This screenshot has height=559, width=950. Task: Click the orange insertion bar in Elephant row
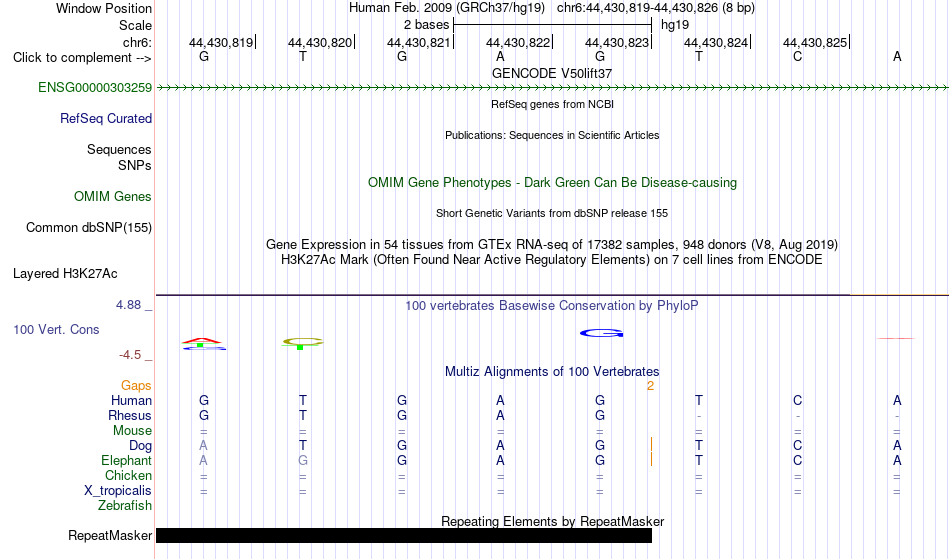[651, 459]
